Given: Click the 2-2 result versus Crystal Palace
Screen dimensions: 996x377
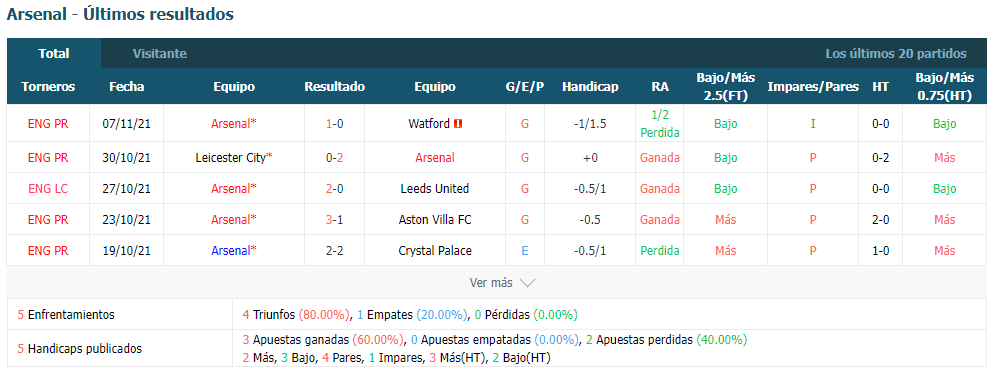Looking at the screenshot, I should [x=335, y=251].
